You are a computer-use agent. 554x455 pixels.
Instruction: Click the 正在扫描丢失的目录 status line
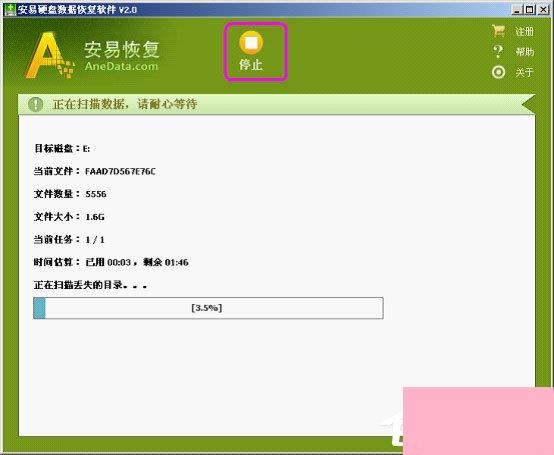[90, 285]
